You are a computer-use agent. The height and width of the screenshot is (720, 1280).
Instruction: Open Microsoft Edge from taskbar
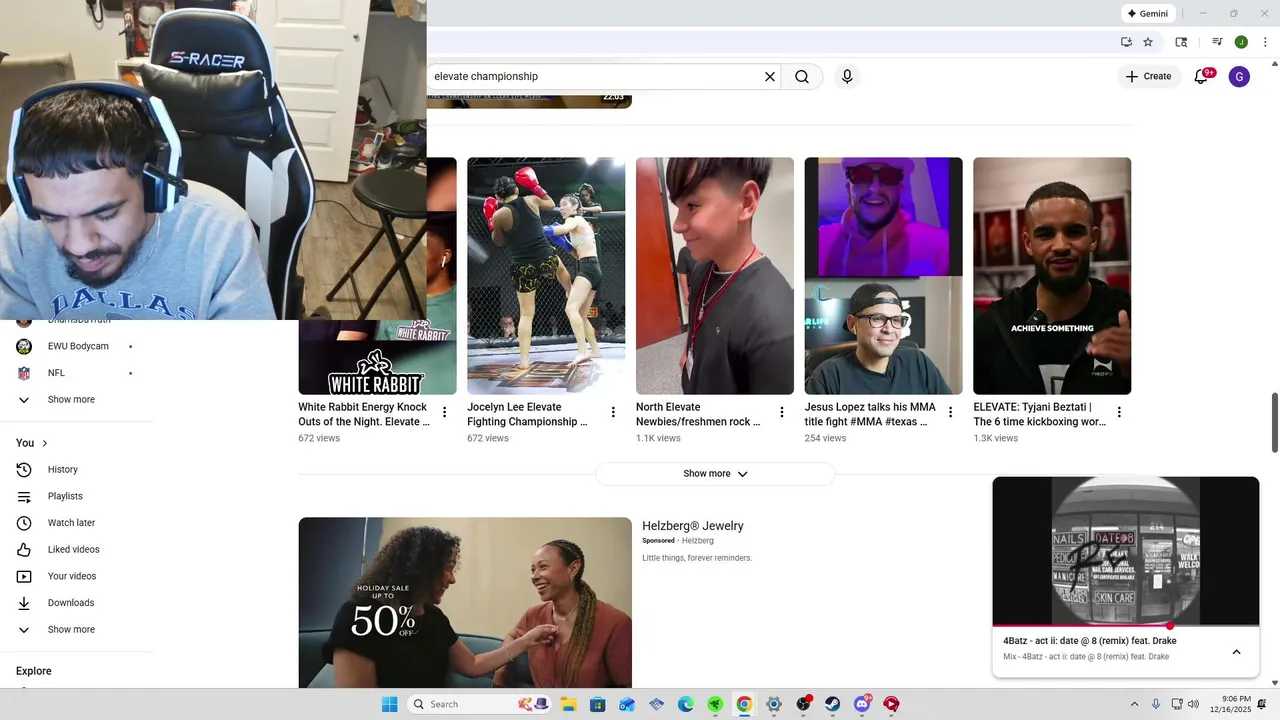point(686,704)
